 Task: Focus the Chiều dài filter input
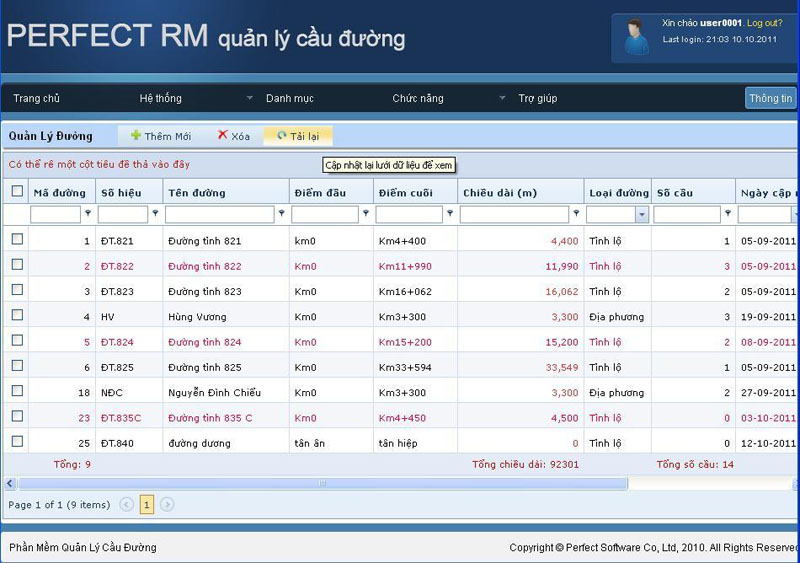[x=514, y=214]
